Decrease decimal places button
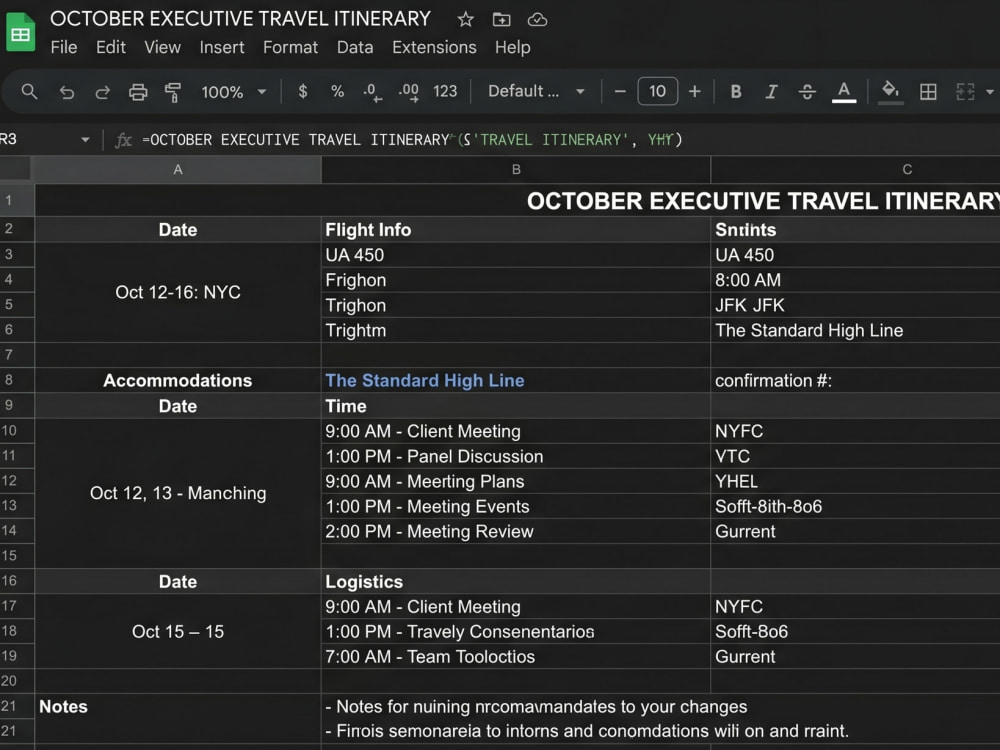Viewport: 1000px width, 750px height. [372, 92]
